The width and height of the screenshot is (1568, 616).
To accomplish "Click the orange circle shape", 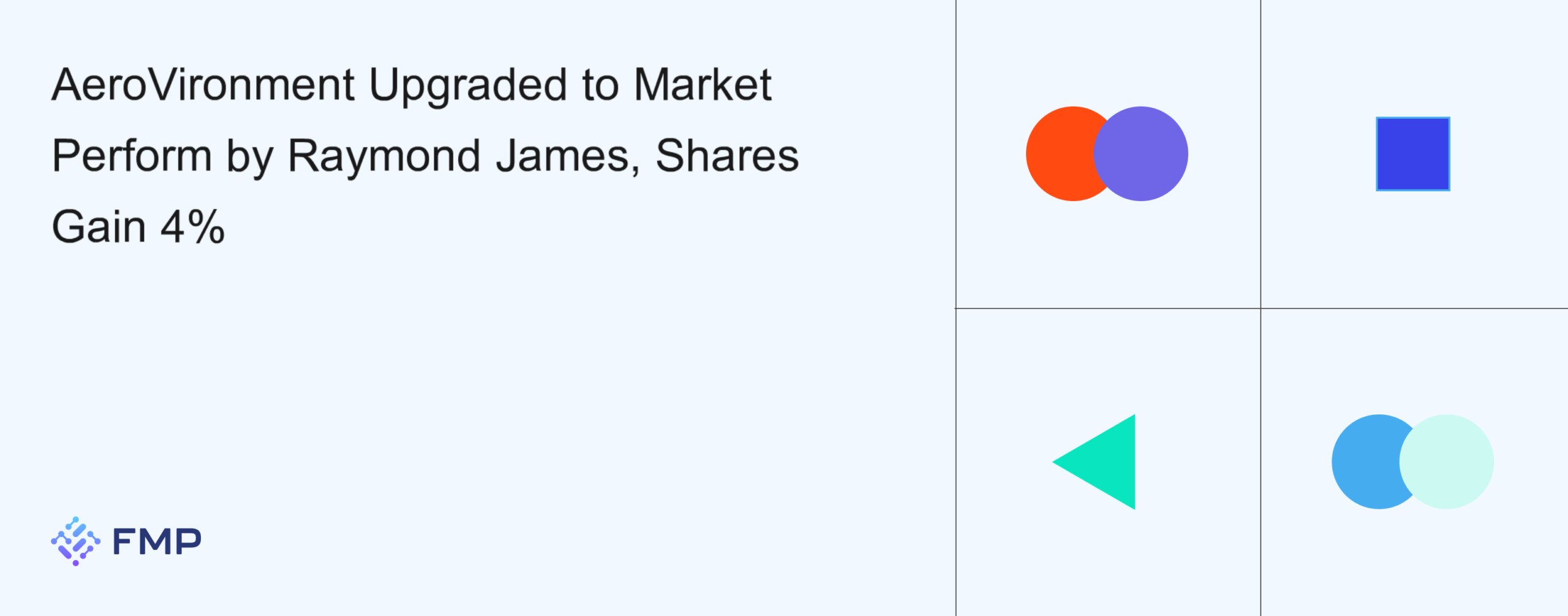I will pos(1058,154).
